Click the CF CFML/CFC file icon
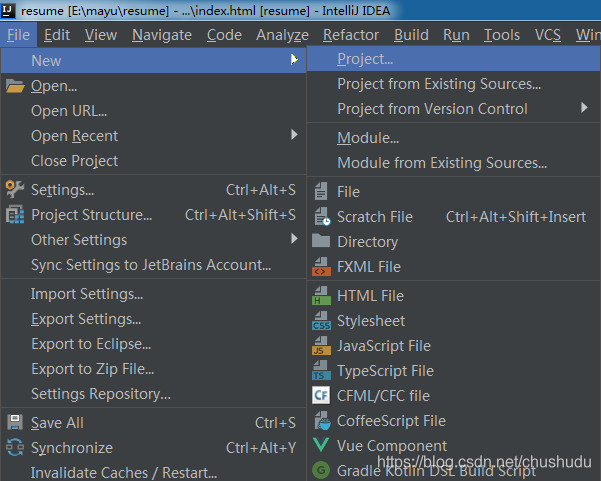 321,396
